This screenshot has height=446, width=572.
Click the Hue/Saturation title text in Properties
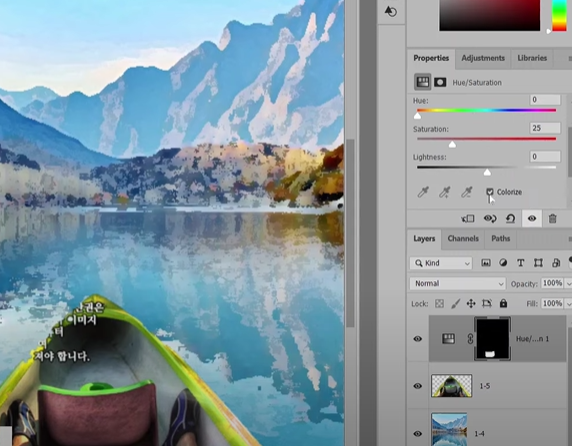tap(477, 82)
